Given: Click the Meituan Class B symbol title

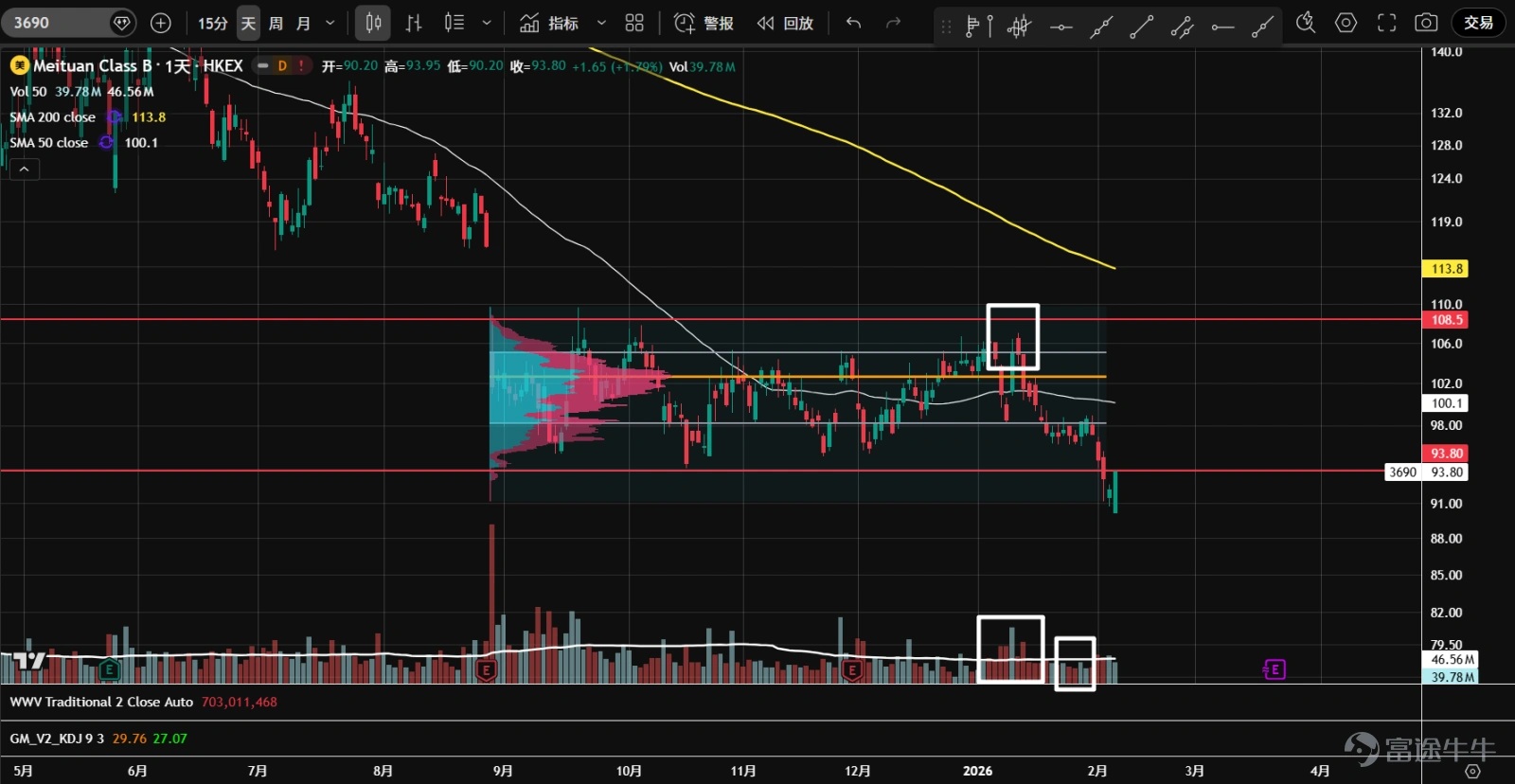Looking at the screenshot, I should click(x=138, y=65).
